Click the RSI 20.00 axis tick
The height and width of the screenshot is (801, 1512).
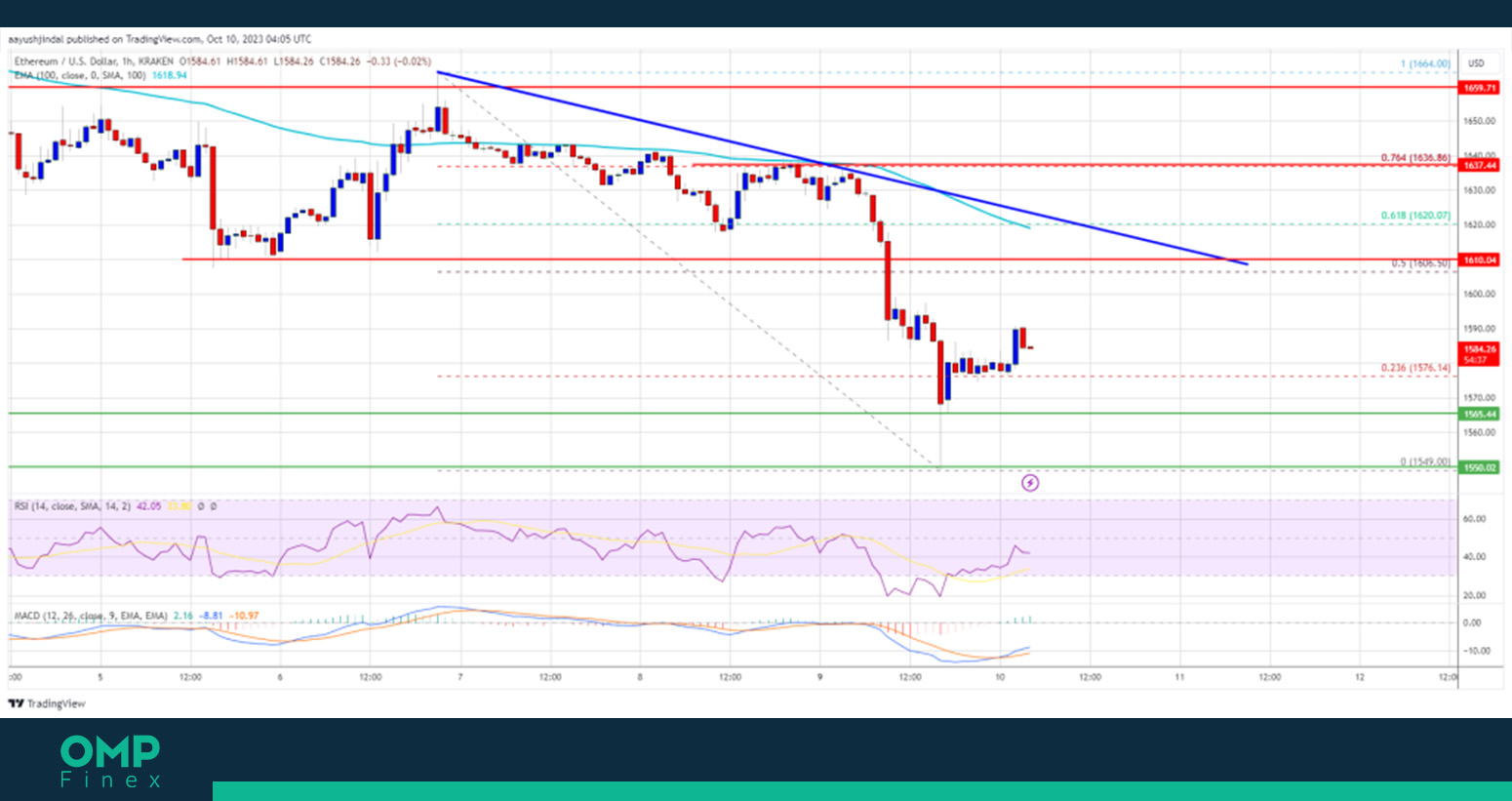tap(1474, 595)
